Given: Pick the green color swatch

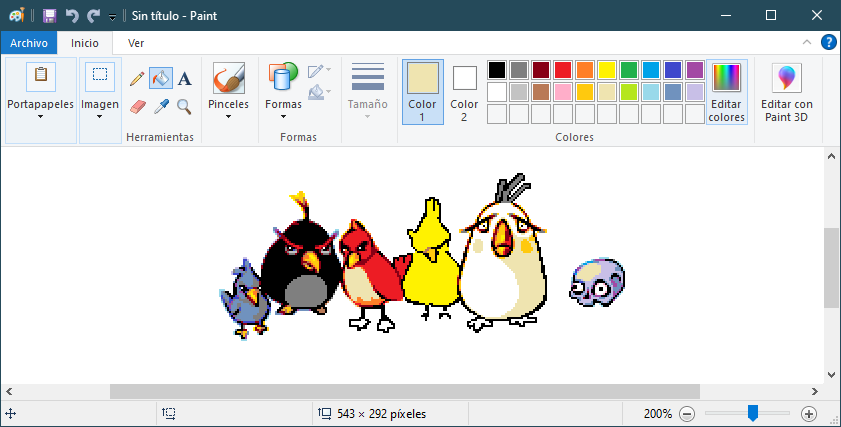Looking at the screenshot, I should [x=629, y=70].
